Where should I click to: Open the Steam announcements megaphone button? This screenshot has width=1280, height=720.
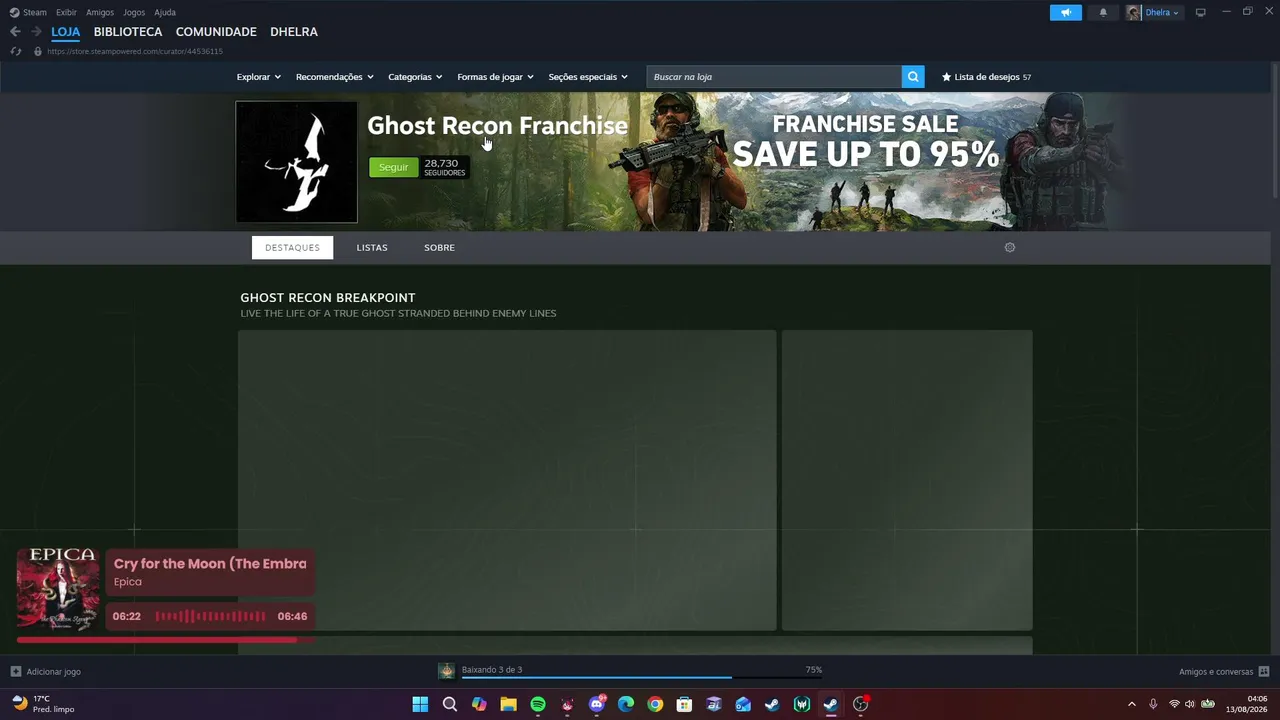pos(1066,13)
